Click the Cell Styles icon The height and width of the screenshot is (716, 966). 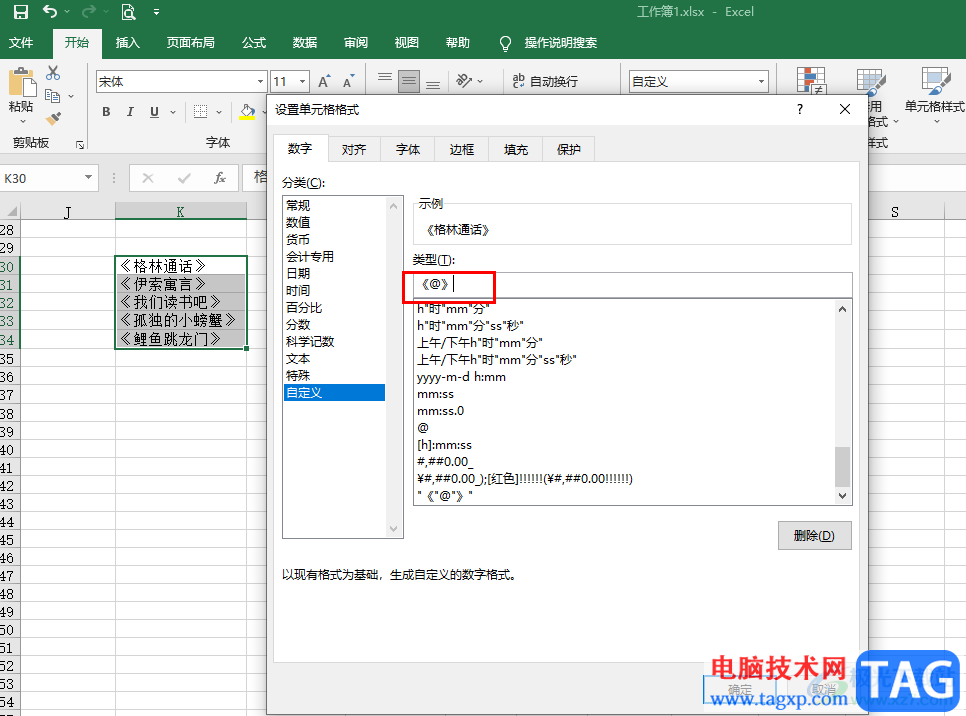pos(936,81)
